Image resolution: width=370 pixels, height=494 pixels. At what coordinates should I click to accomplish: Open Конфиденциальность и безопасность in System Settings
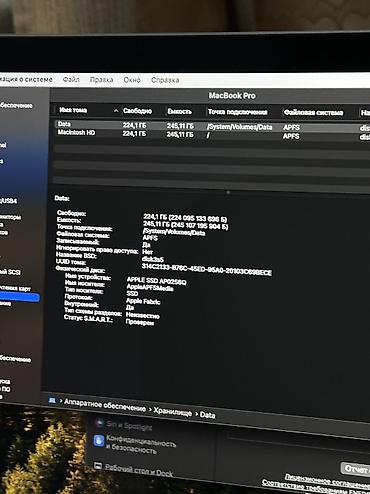(x=141, y=444)
